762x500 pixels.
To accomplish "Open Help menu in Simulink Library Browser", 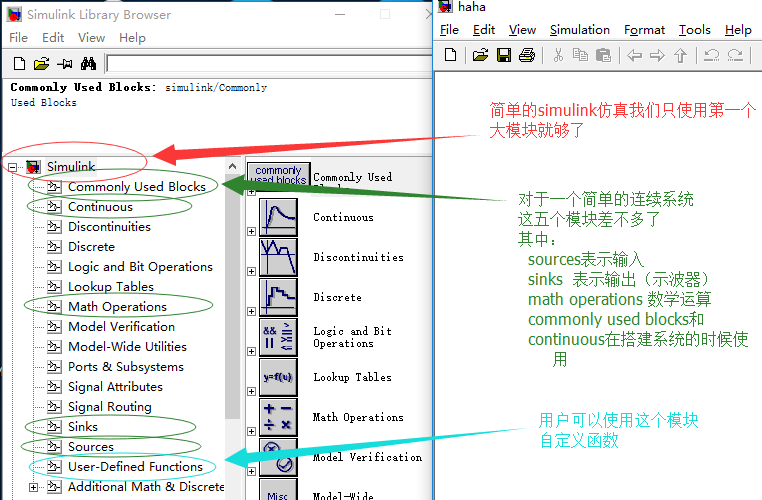I will click(x=132, y=37).
